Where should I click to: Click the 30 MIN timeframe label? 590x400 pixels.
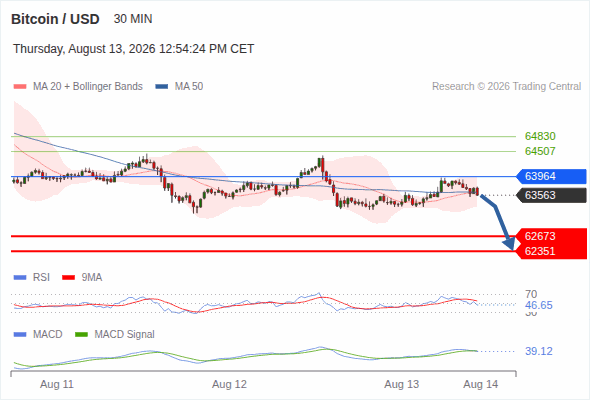[133, 19]
